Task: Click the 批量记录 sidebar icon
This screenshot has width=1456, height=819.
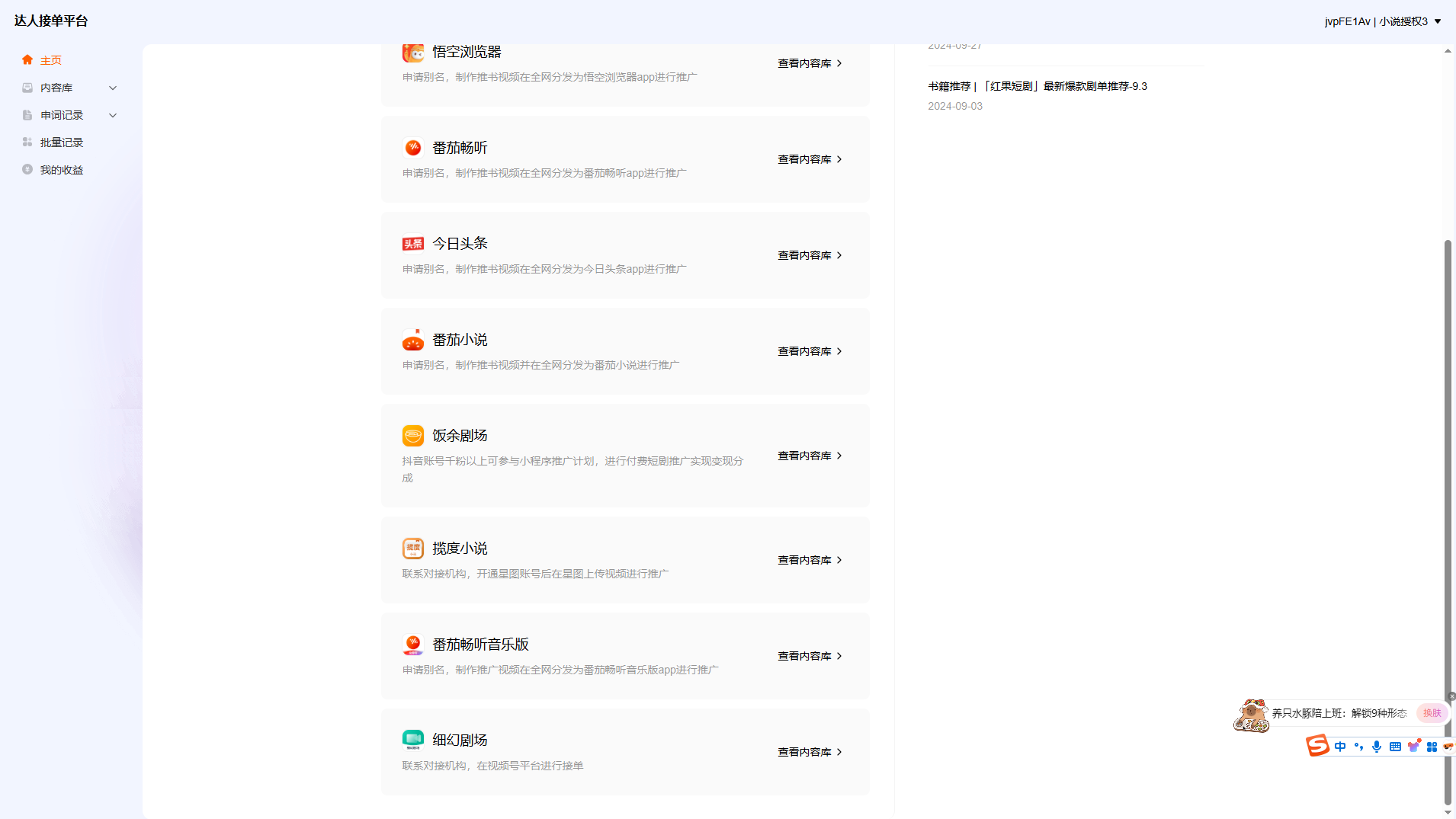Action: tap(27, 142)
